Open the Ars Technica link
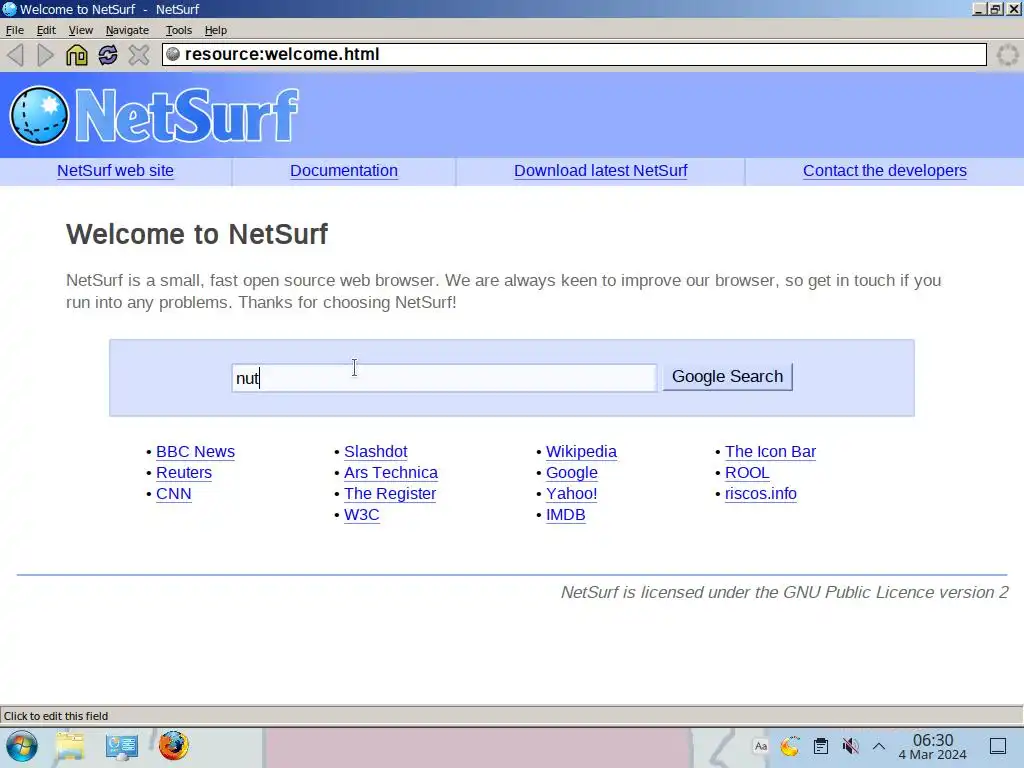This screenshot has width=1024, height=768. point(391,472)
